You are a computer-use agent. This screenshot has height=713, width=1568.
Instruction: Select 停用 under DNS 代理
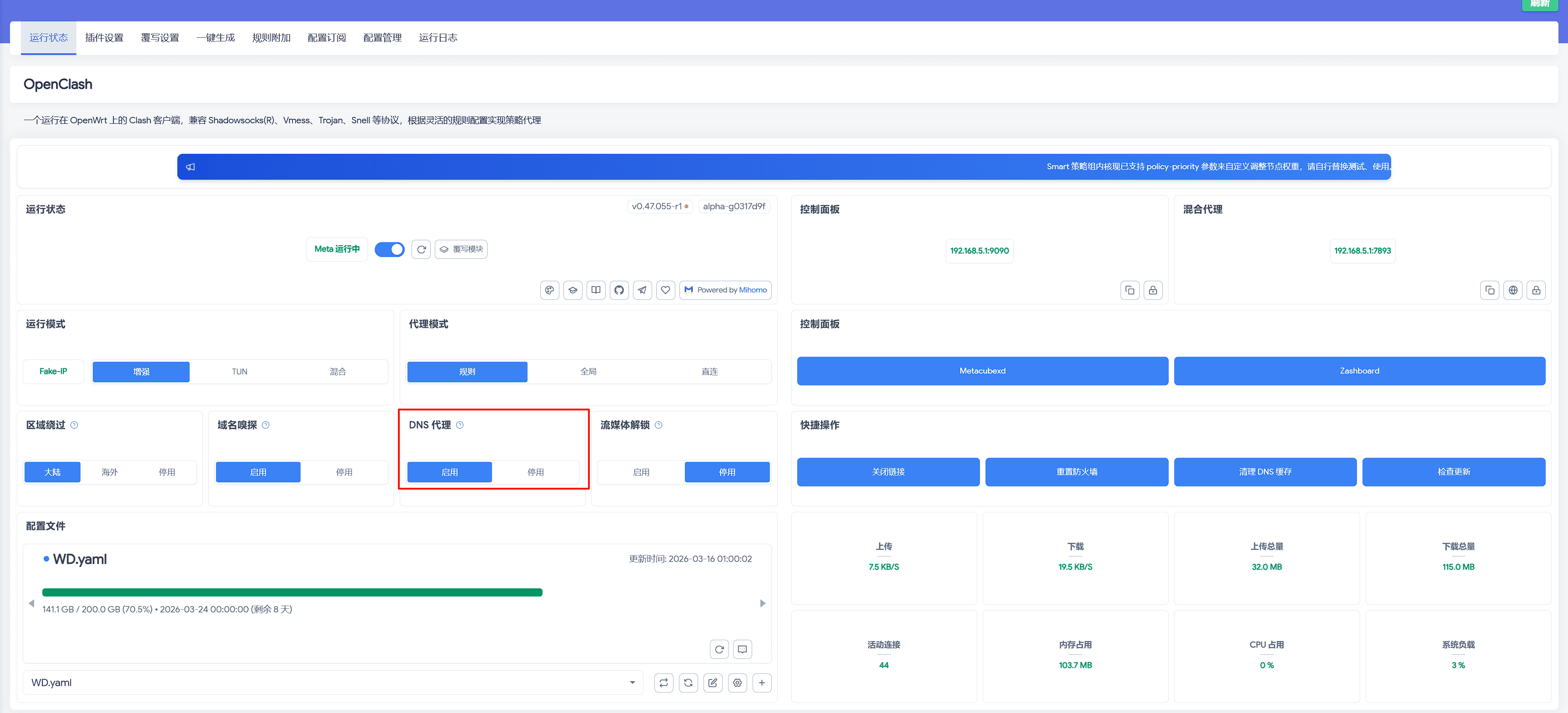[x=535, y=472]
